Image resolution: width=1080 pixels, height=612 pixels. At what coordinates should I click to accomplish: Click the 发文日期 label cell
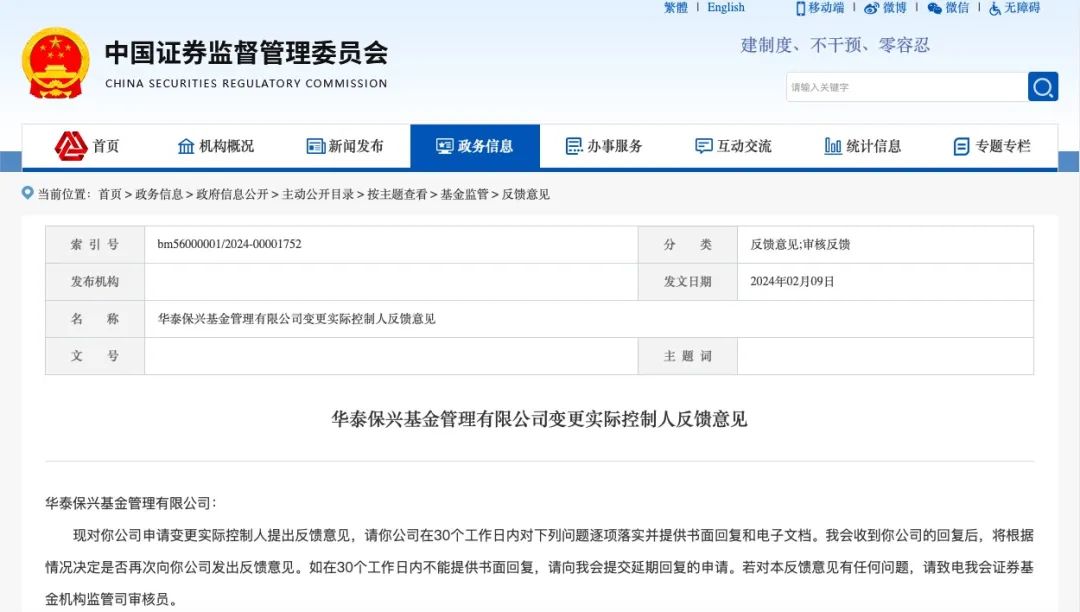point(687,282)
